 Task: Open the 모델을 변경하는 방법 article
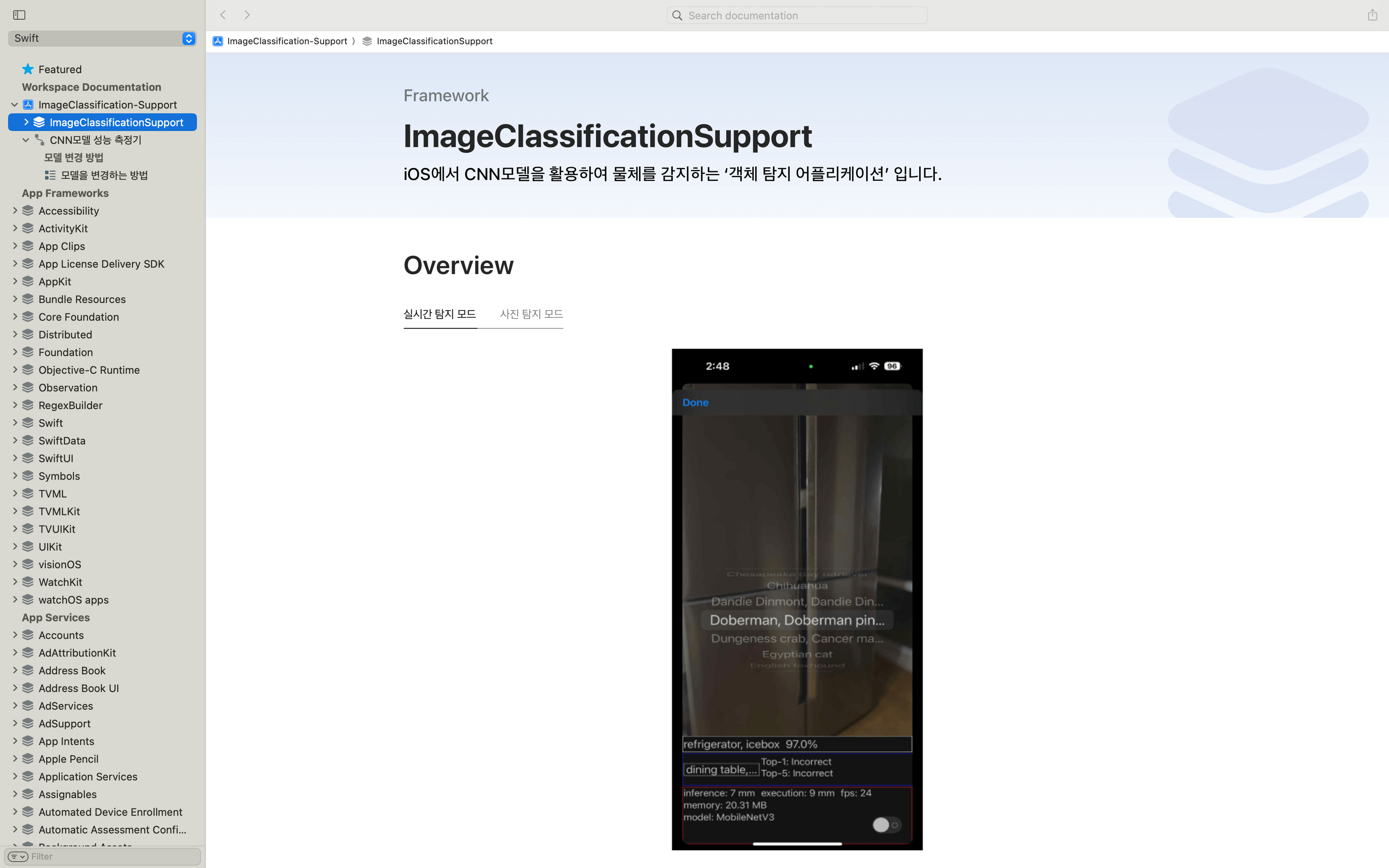coord(104,175)
